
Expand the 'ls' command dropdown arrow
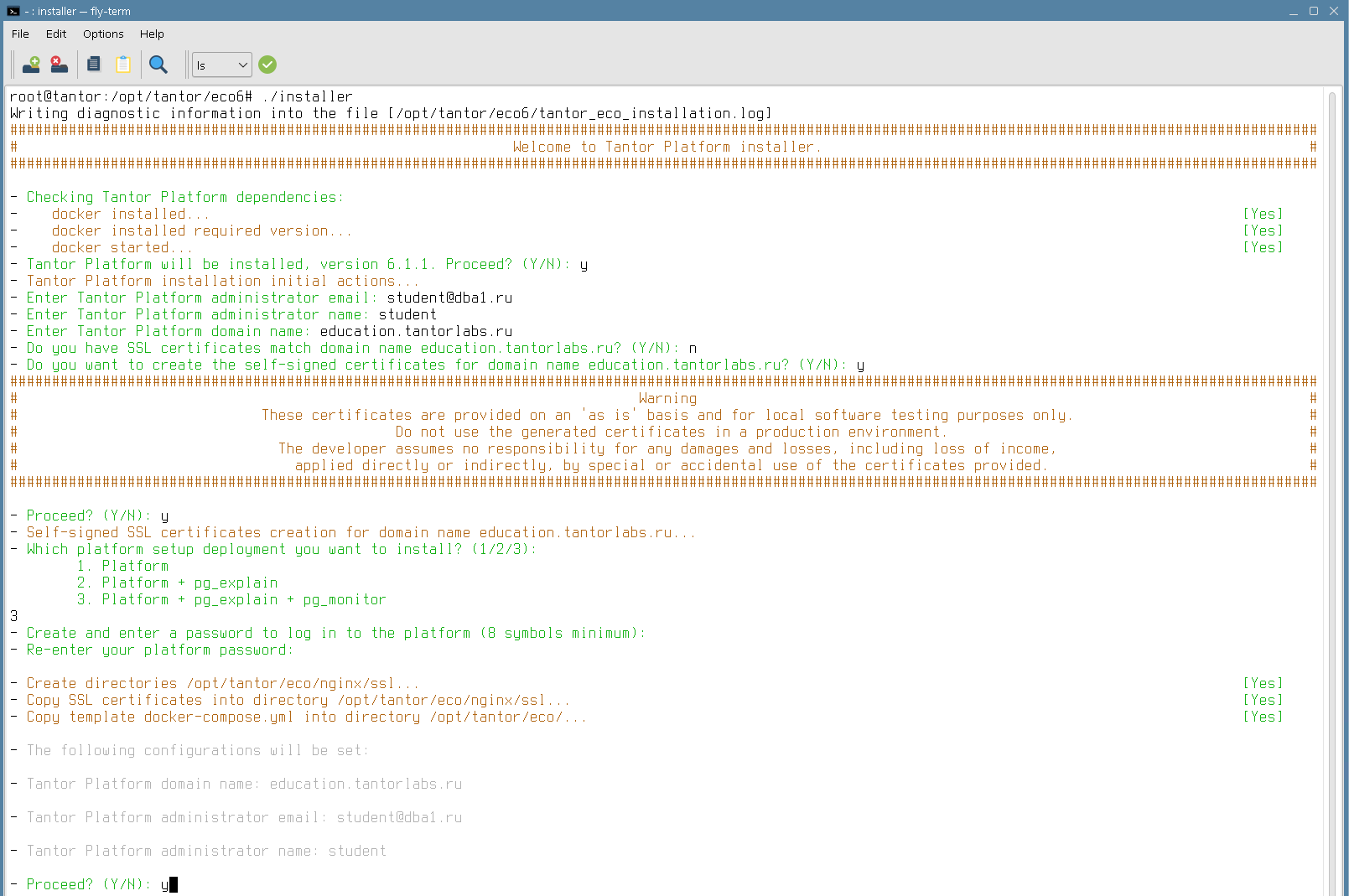(243, 65)
